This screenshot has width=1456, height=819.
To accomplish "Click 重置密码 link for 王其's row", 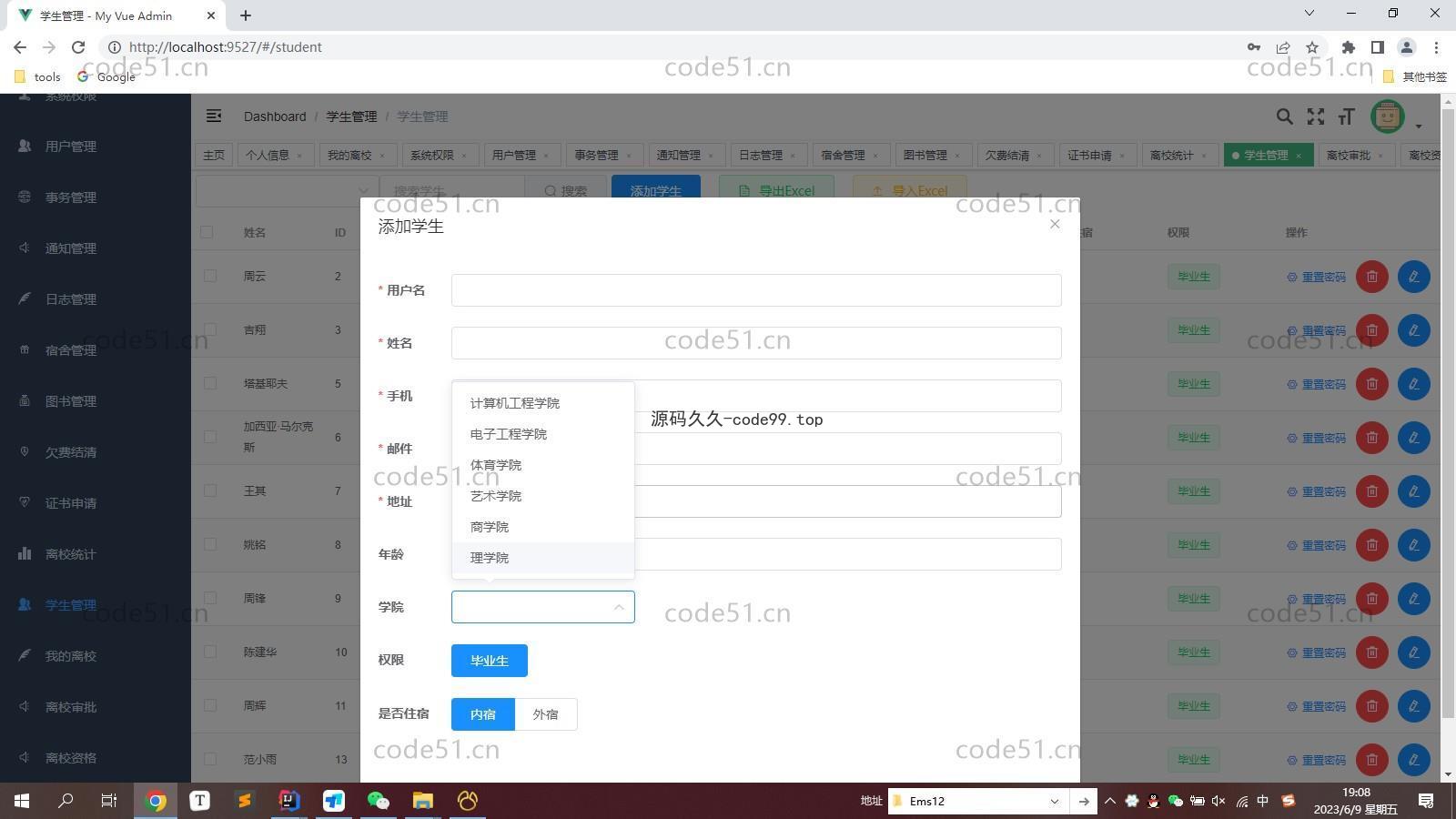I will click(1316, 491).
